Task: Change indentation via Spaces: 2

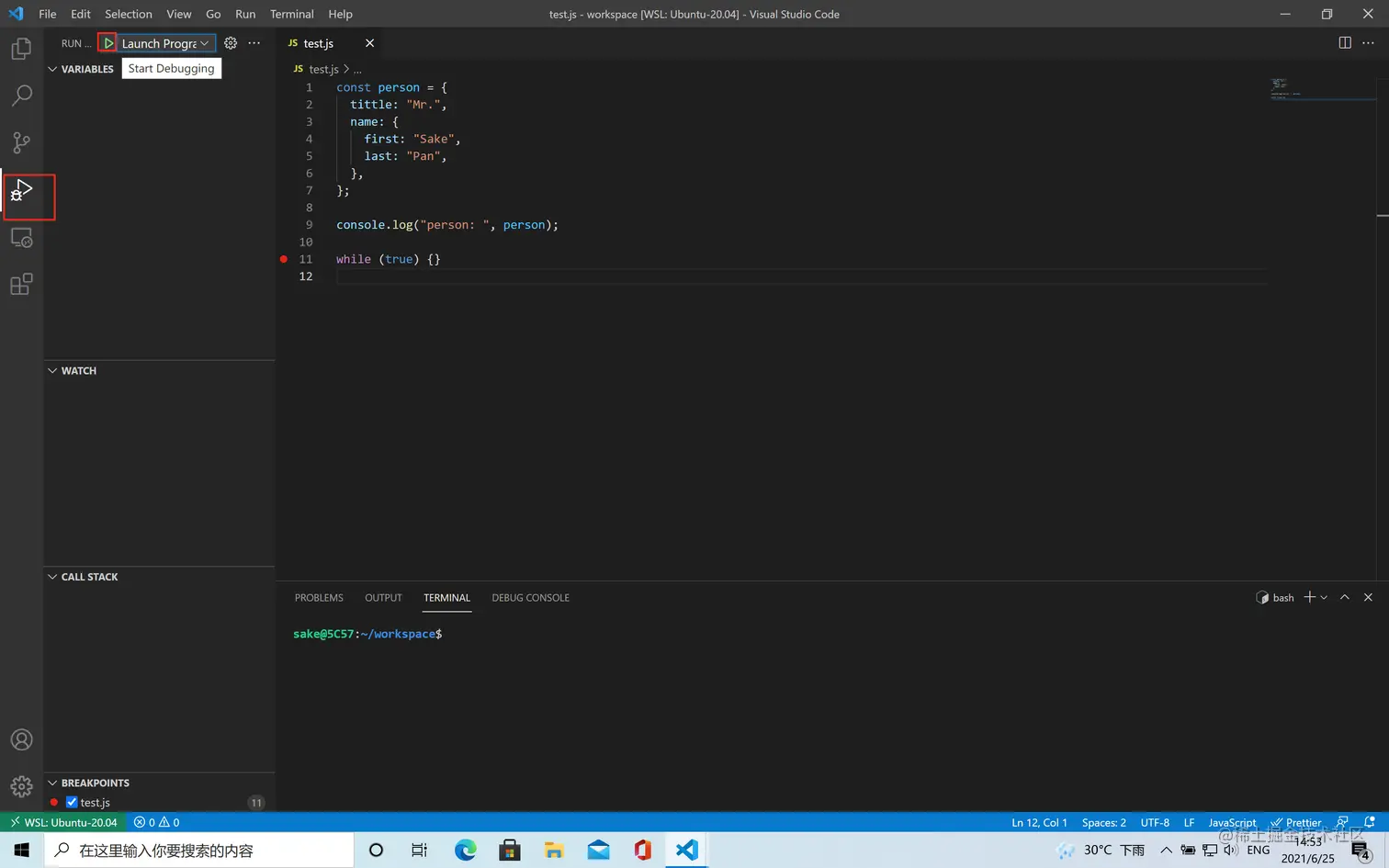Action: pyautogui.click(x=1103, y=822)
